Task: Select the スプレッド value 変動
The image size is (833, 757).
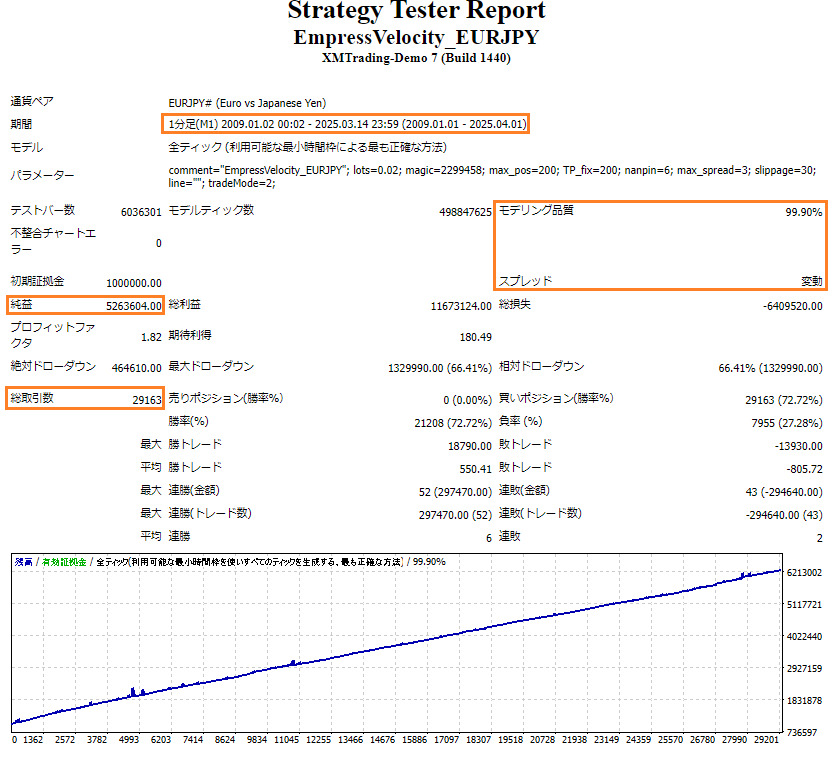Action: click(812, 281)
